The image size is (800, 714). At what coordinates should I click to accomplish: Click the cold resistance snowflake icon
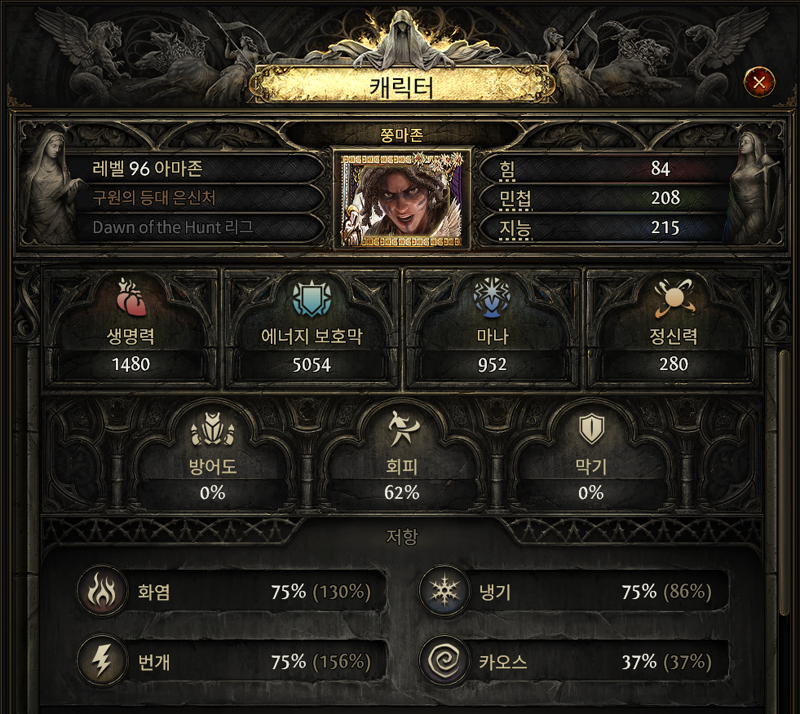[x=444, y=591]
